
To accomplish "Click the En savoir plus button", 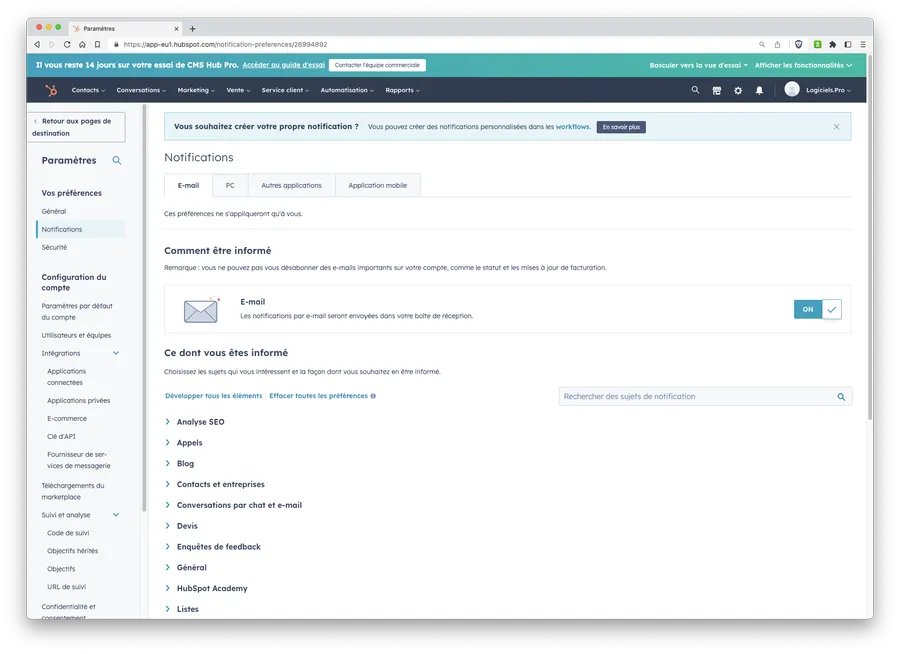I will [621, 127].
